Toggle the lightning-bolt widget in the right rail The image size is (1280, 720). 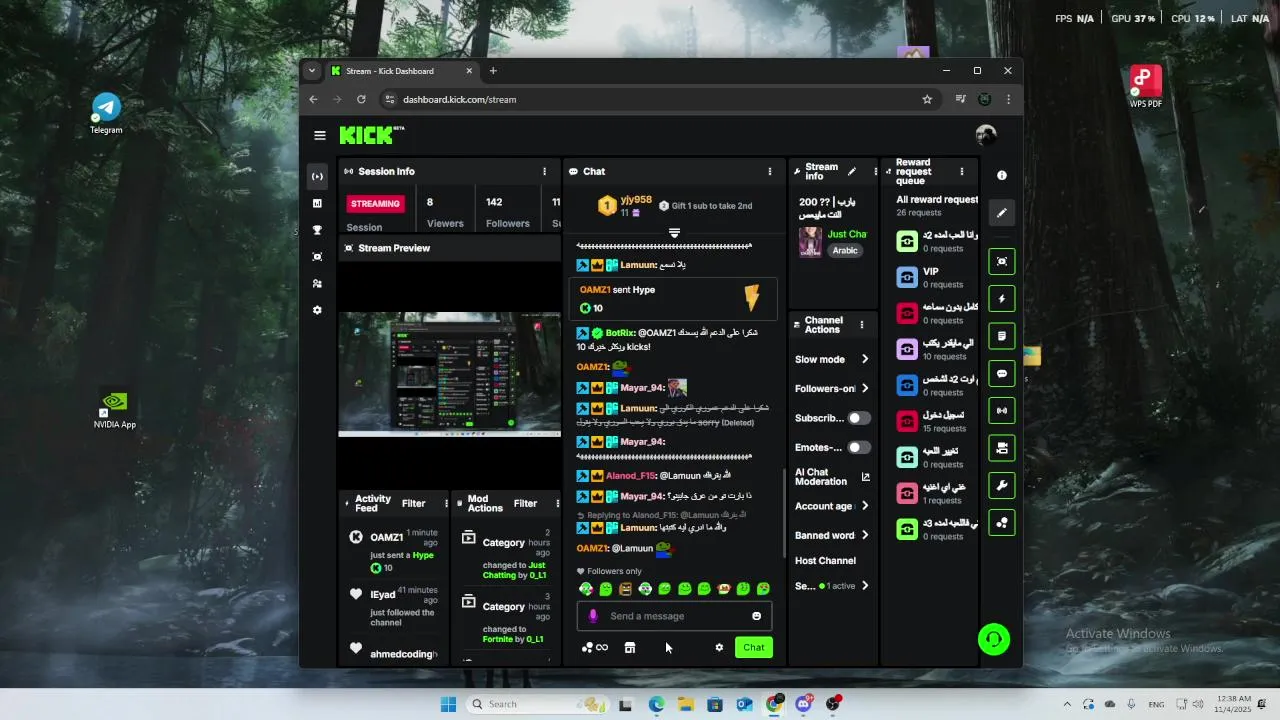click(x=1002, y=299)
